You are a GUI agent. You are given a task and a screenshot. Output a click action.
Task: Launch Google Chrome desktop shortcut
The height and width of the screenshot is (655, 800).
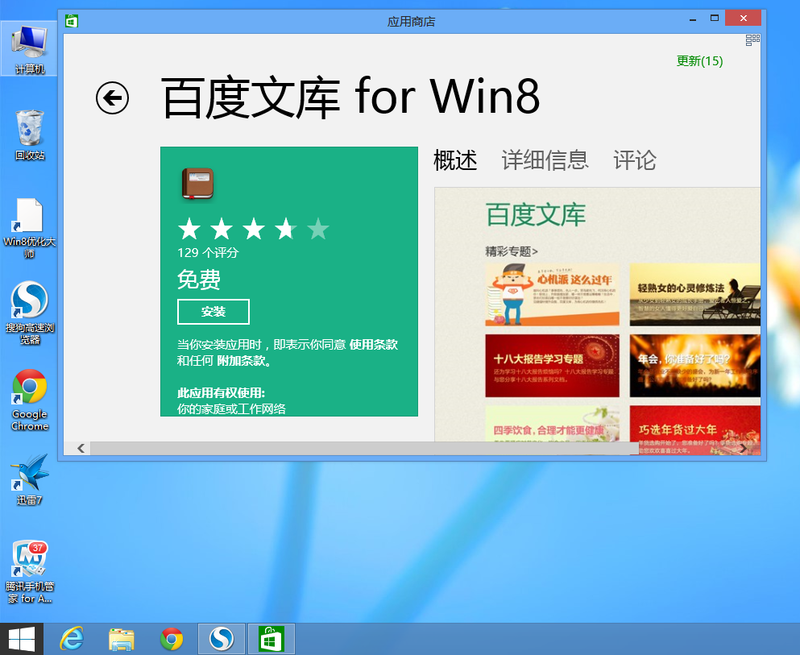29,400
